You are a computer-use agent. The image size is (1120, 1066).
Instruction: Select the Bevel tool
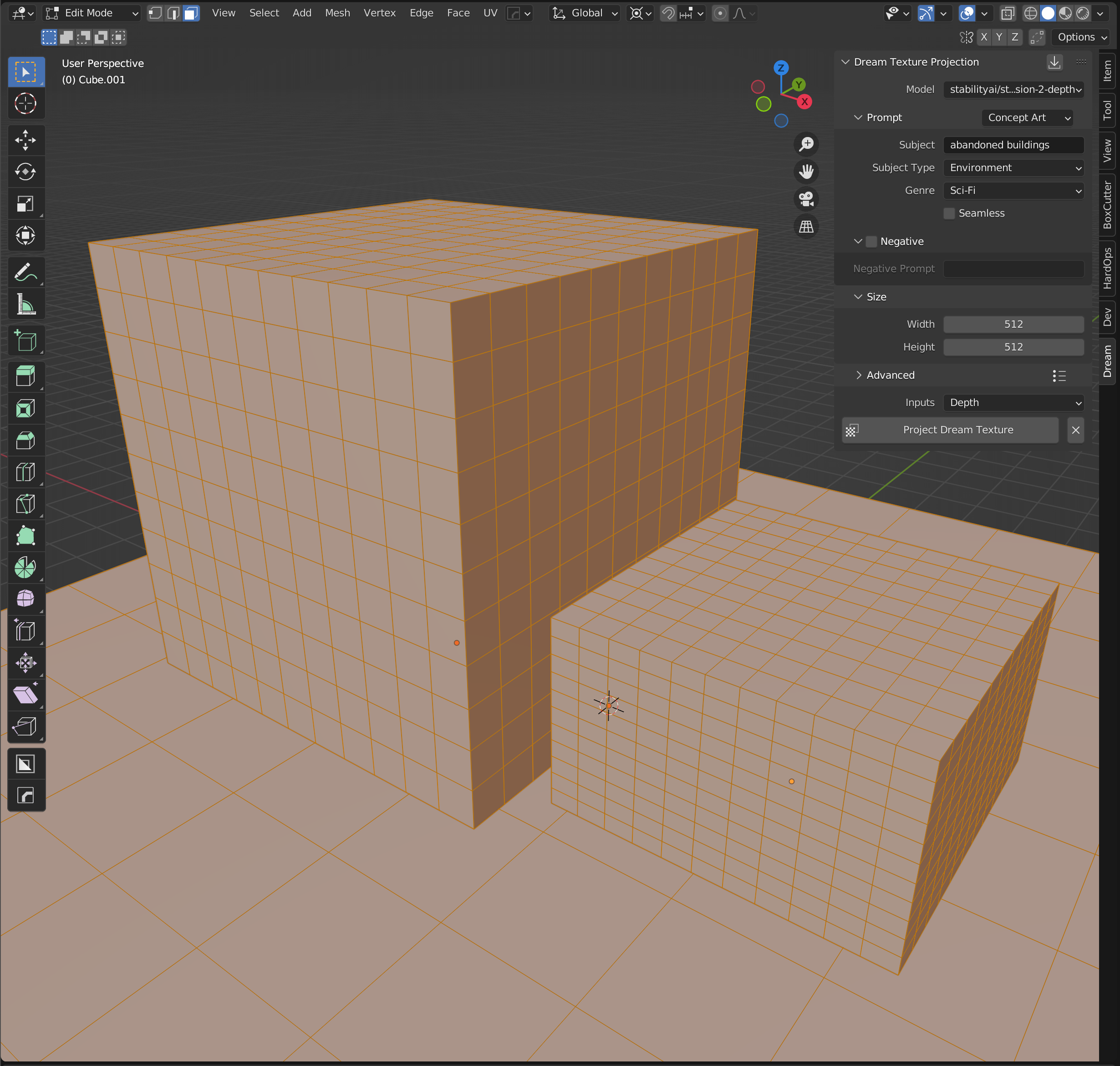tap(25, 440)
